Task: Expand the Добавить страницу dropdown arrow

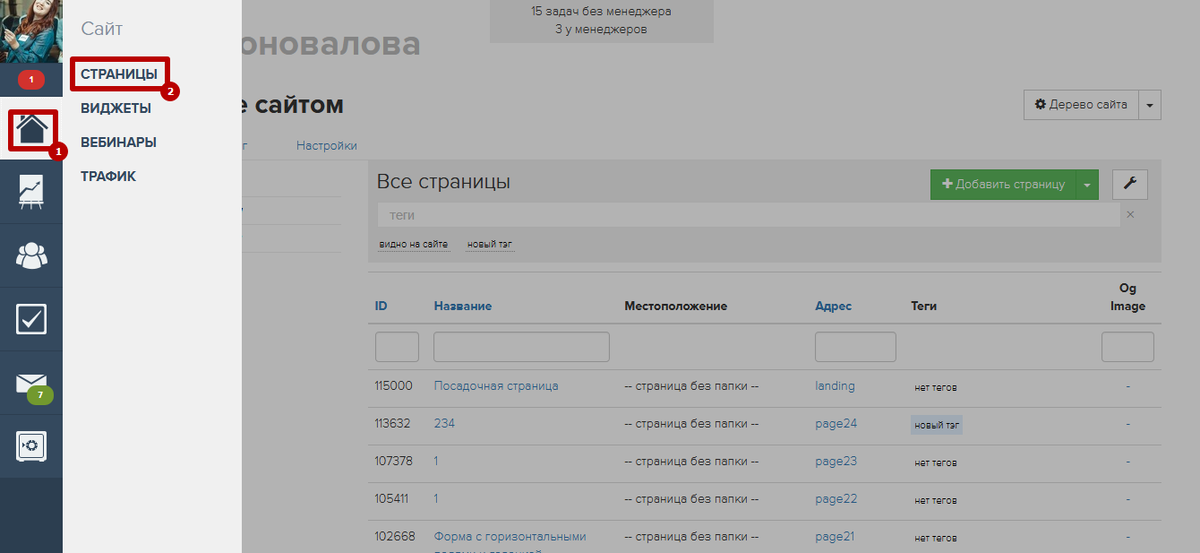Action: (x=1087, y=184)
